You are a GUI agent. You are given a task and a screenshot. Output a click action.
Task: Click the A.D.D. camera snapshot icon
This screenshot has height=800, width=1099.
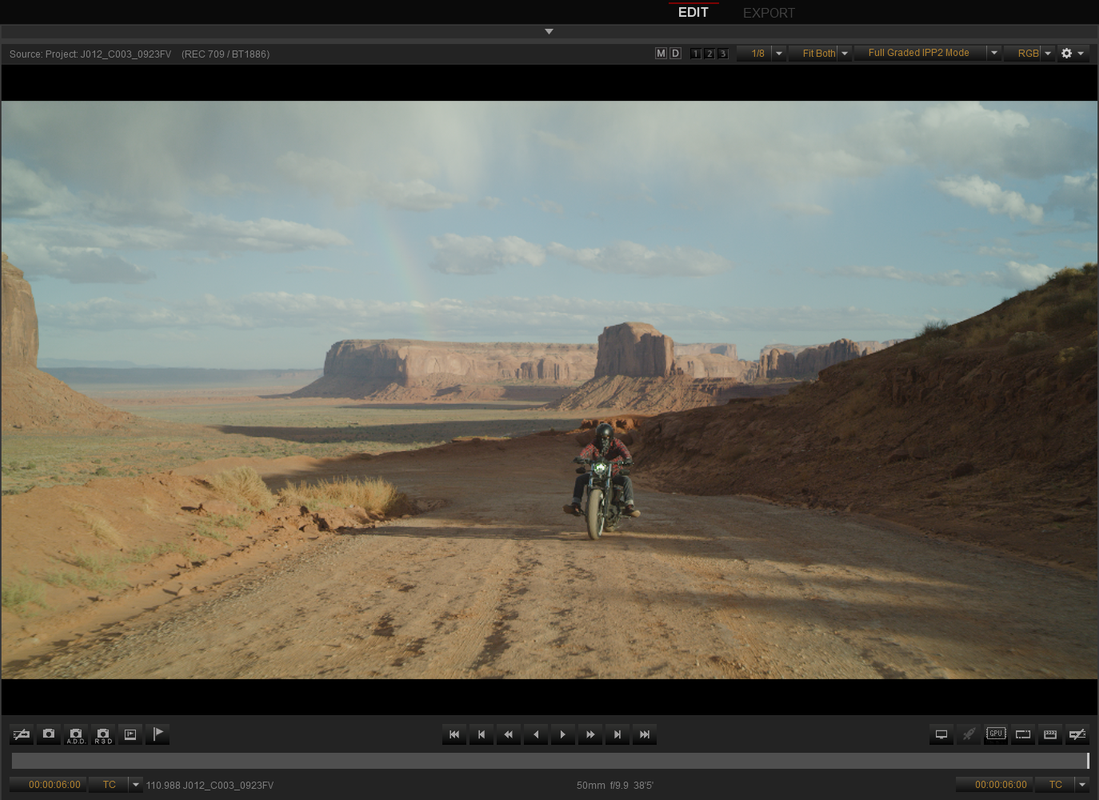tap(76, 735)
